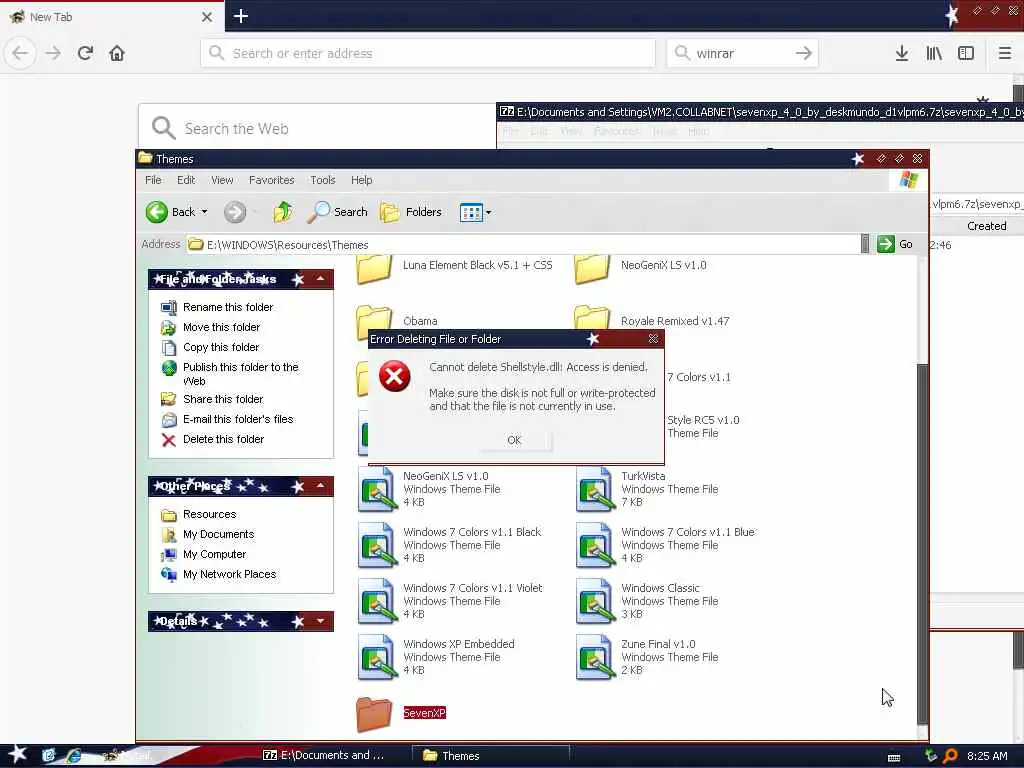Screen dimensions: 1024x768
Task: Select the TurkVista theme file icon
Action: (x=595, y=490)
